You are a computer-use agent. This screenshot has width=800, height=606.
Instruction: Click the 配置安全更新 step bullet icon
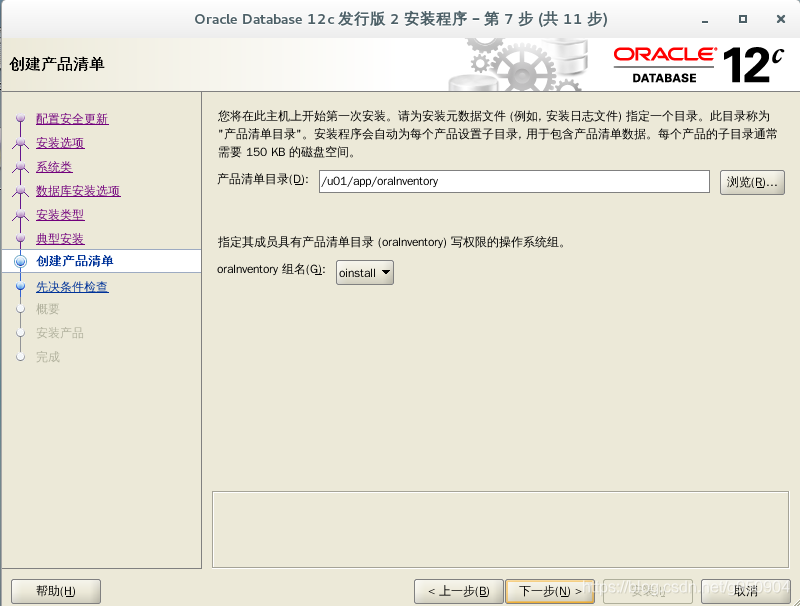[x=20, y=118]
